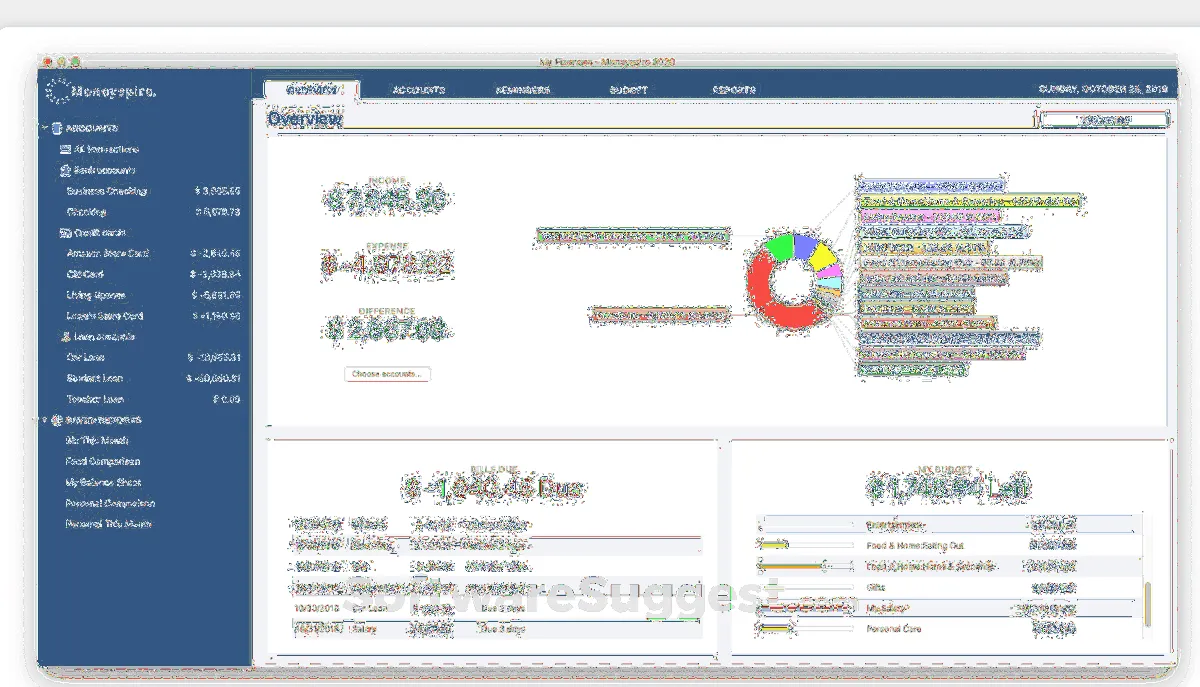Select the Salary row in Bills Due
The image size is (1200, 687).
[x=497, y=629]
